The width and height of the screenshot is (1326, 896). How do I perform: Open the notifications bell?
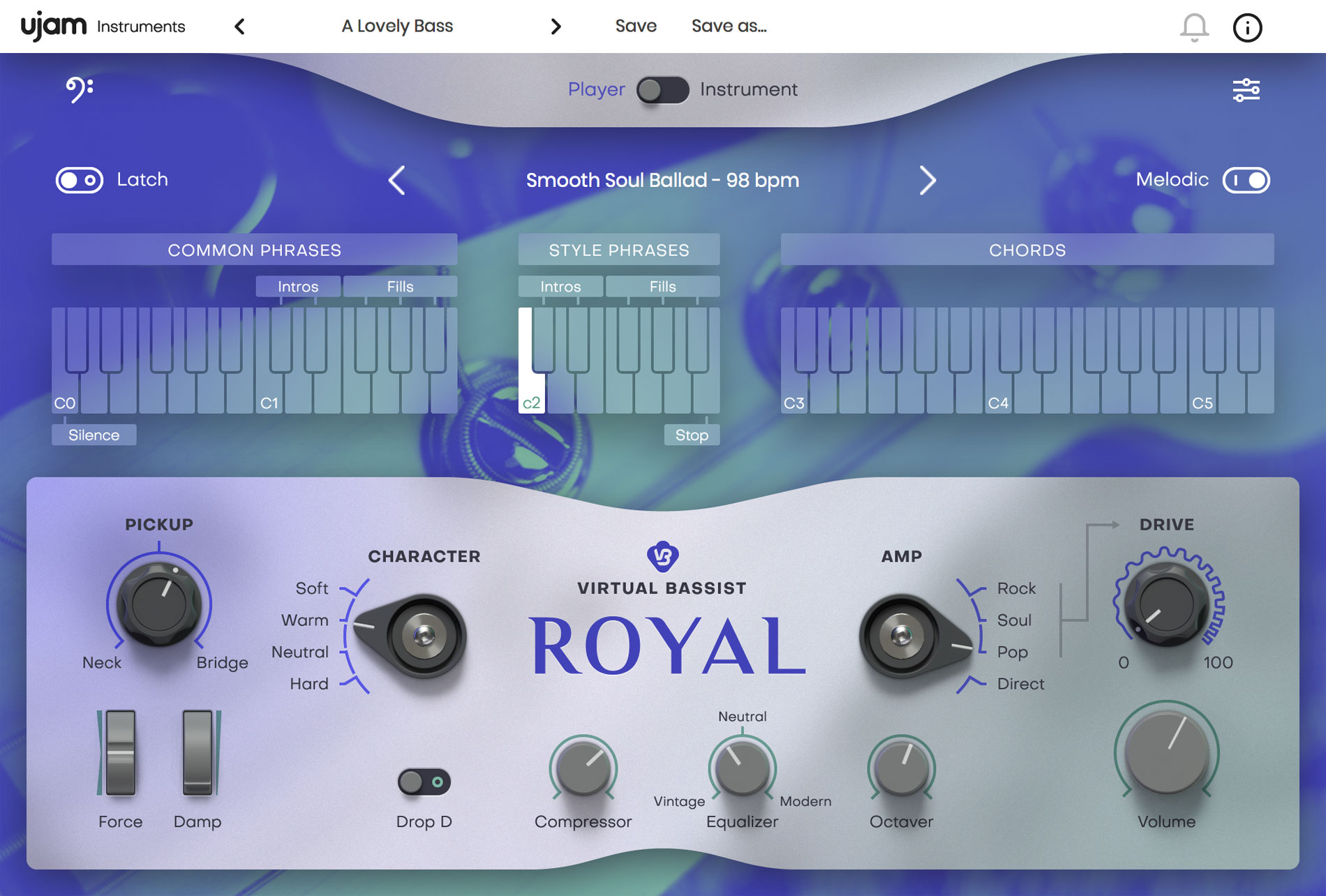point(1194,27)
